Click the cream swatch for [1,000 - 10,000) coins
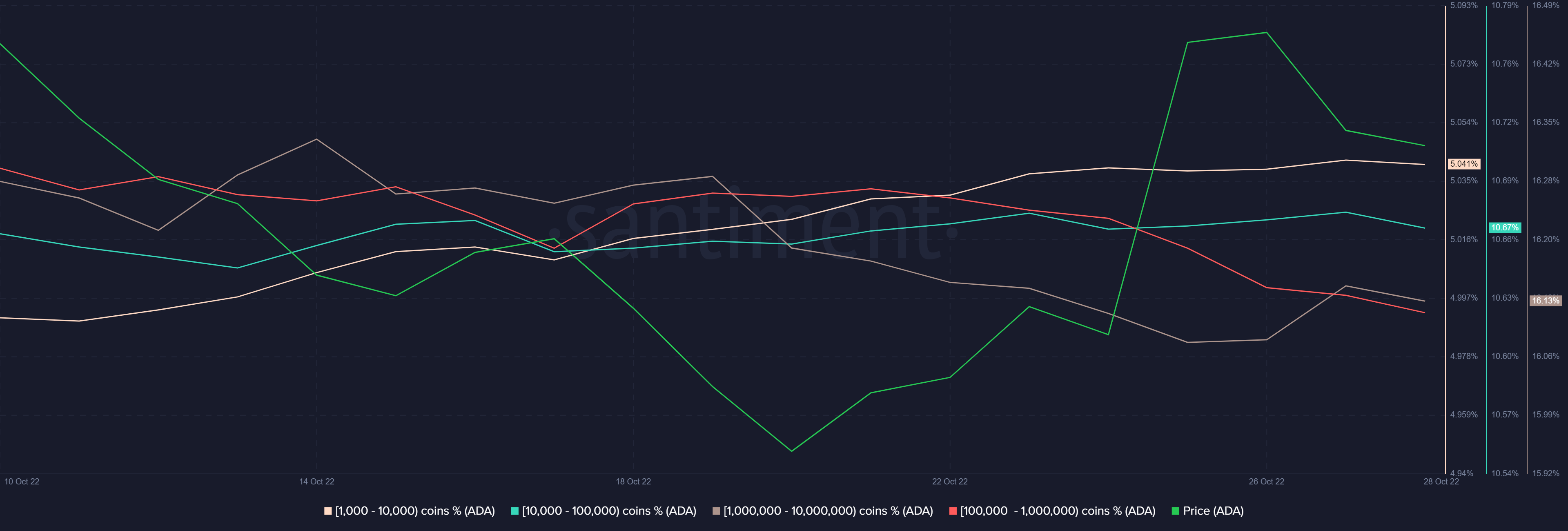The image size is (1568, 531). [x=328, y=511]
